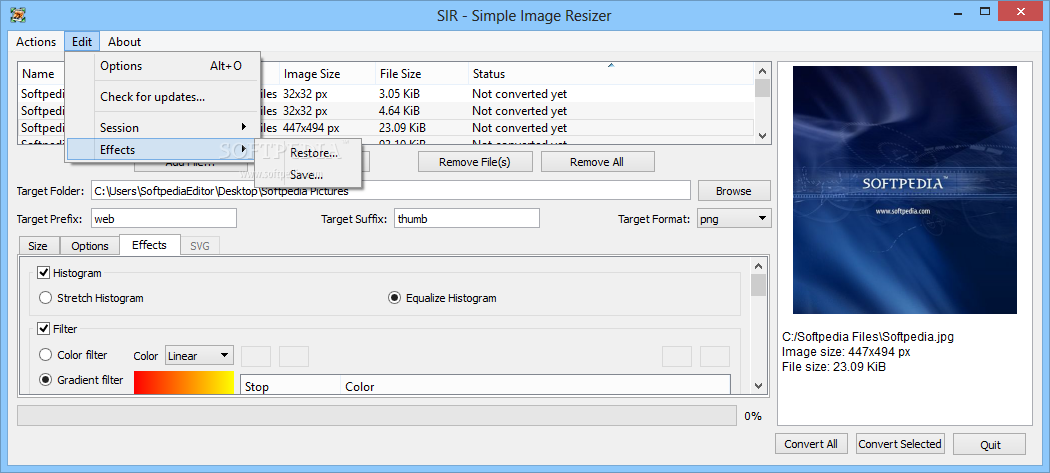This screenshot has width=1050, height=473.
Task: Select Check for updates... menu entry
Action: 163,97
